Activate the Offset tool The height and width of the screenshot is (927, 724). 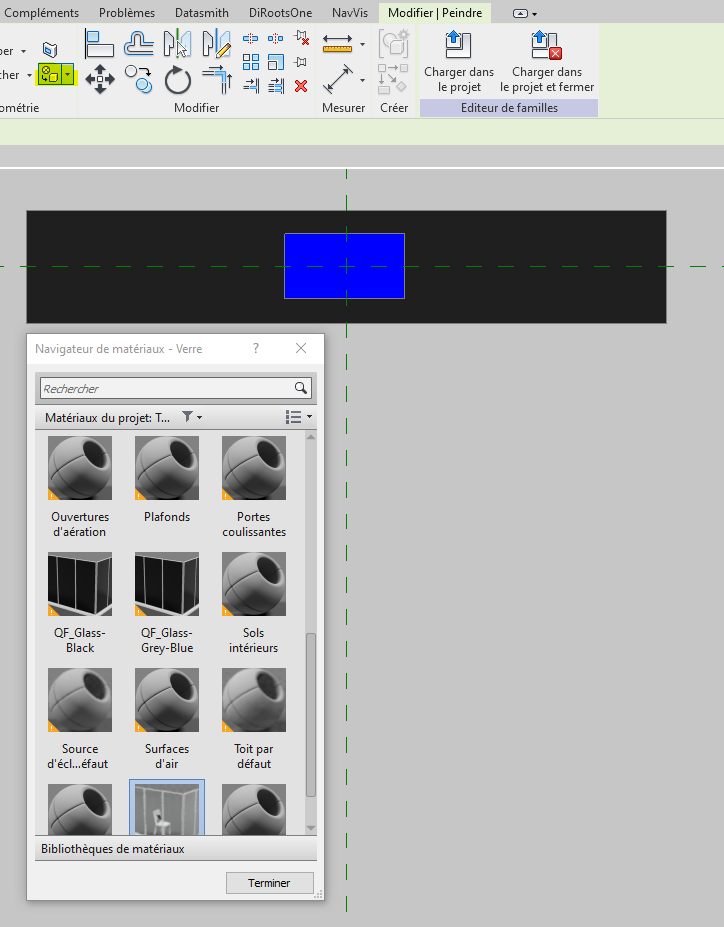tap(139, 45)
